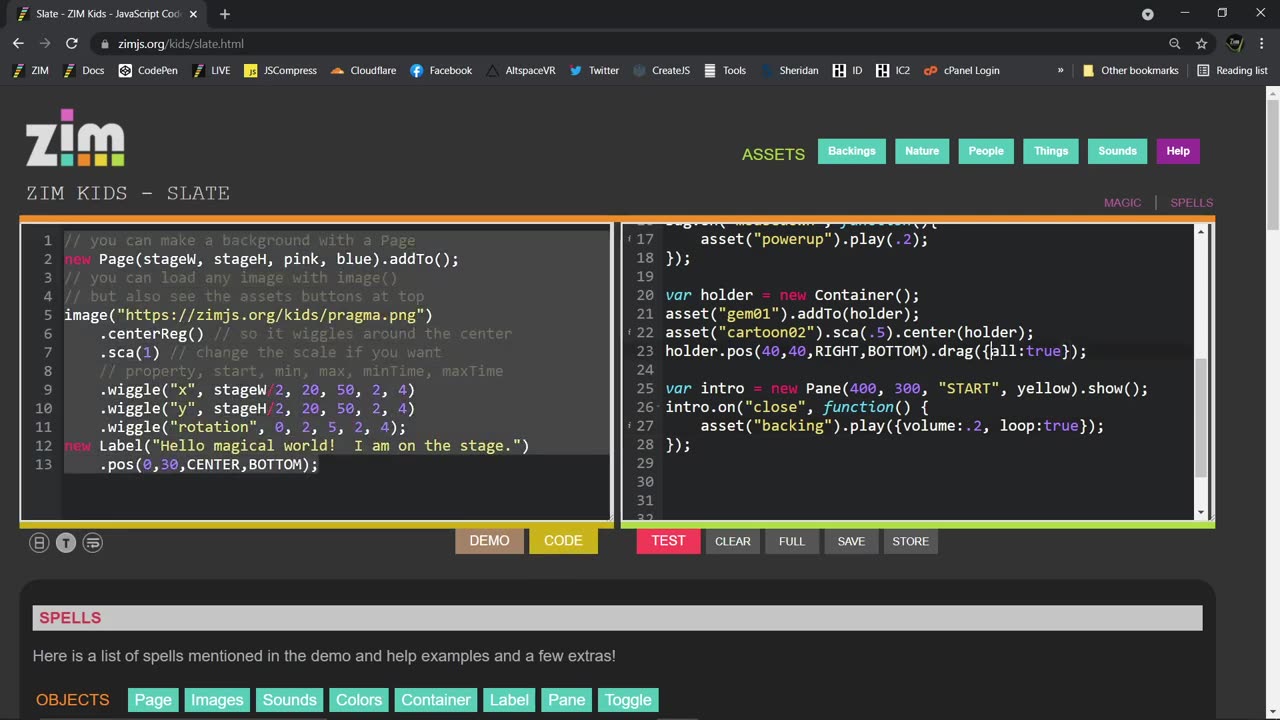1280x720 pixels.
Task: Open the Cloudflare bookmark
Action: click(363, 71)
